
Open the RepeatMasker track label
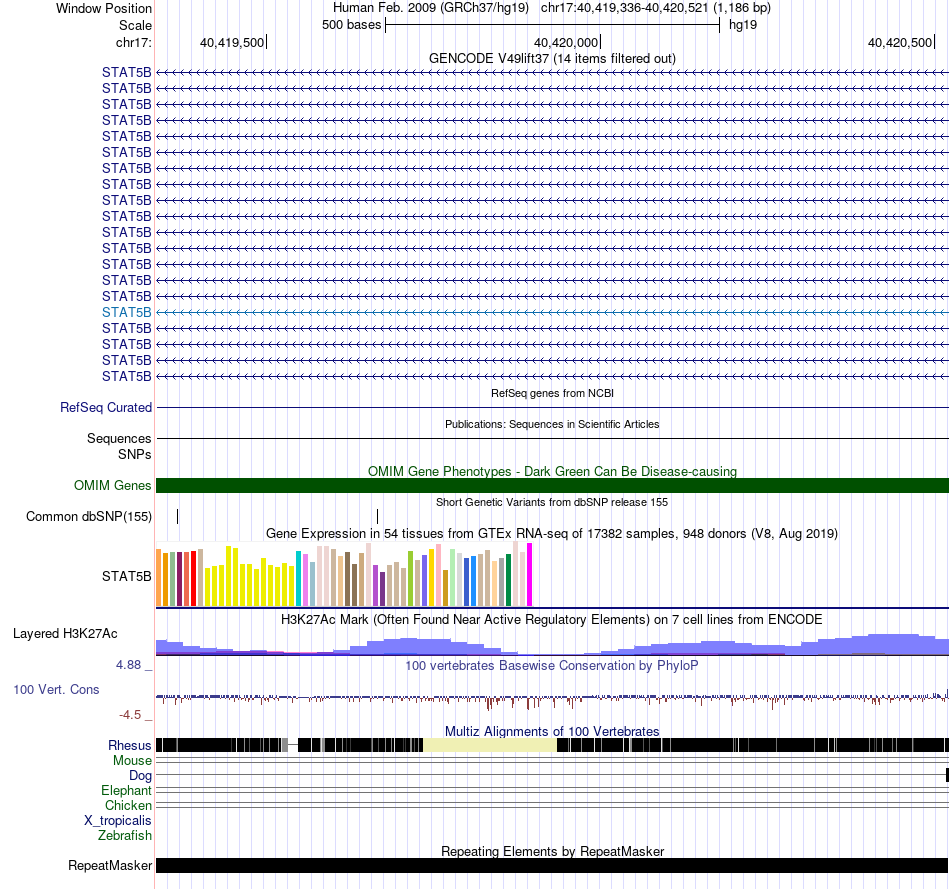(x=110, y=865)
